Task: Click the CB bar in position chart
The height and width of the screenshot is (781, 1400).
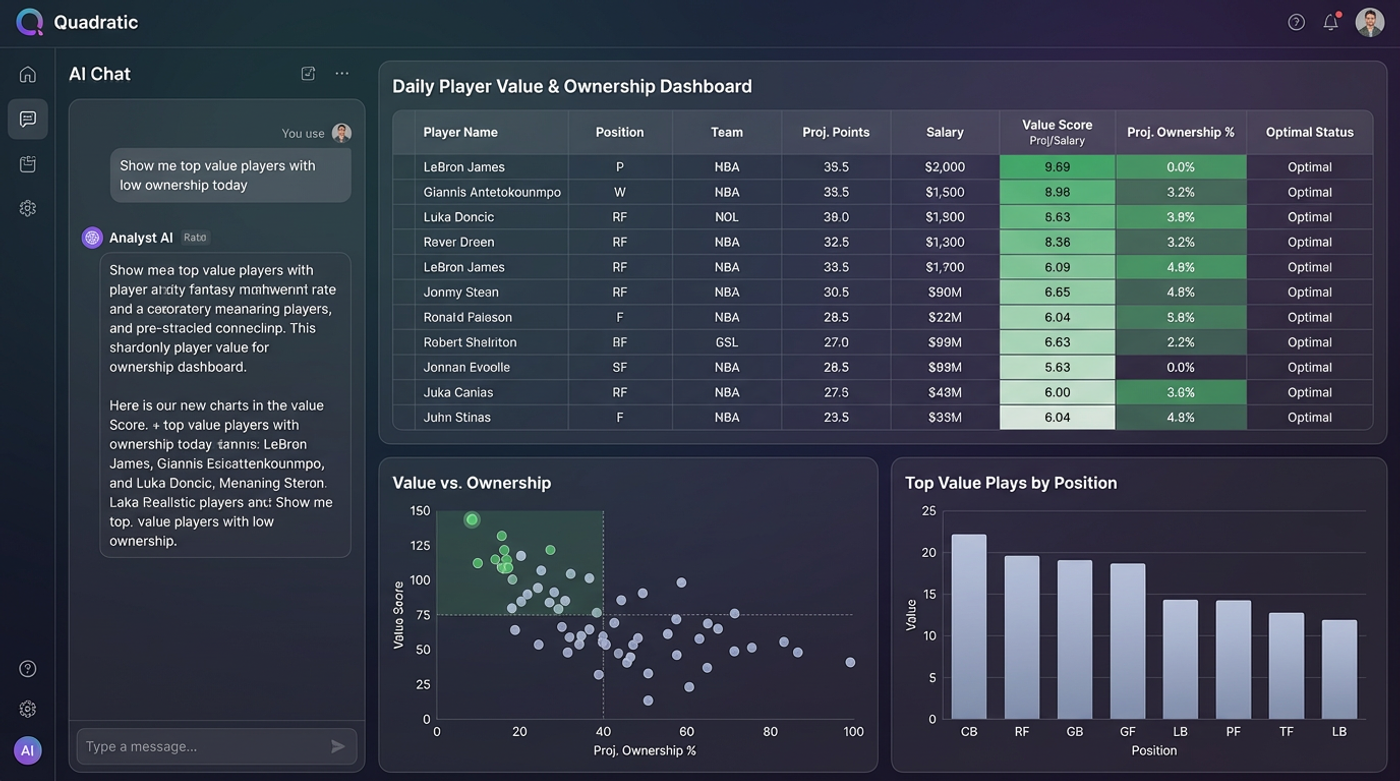Action: (969, 626)
